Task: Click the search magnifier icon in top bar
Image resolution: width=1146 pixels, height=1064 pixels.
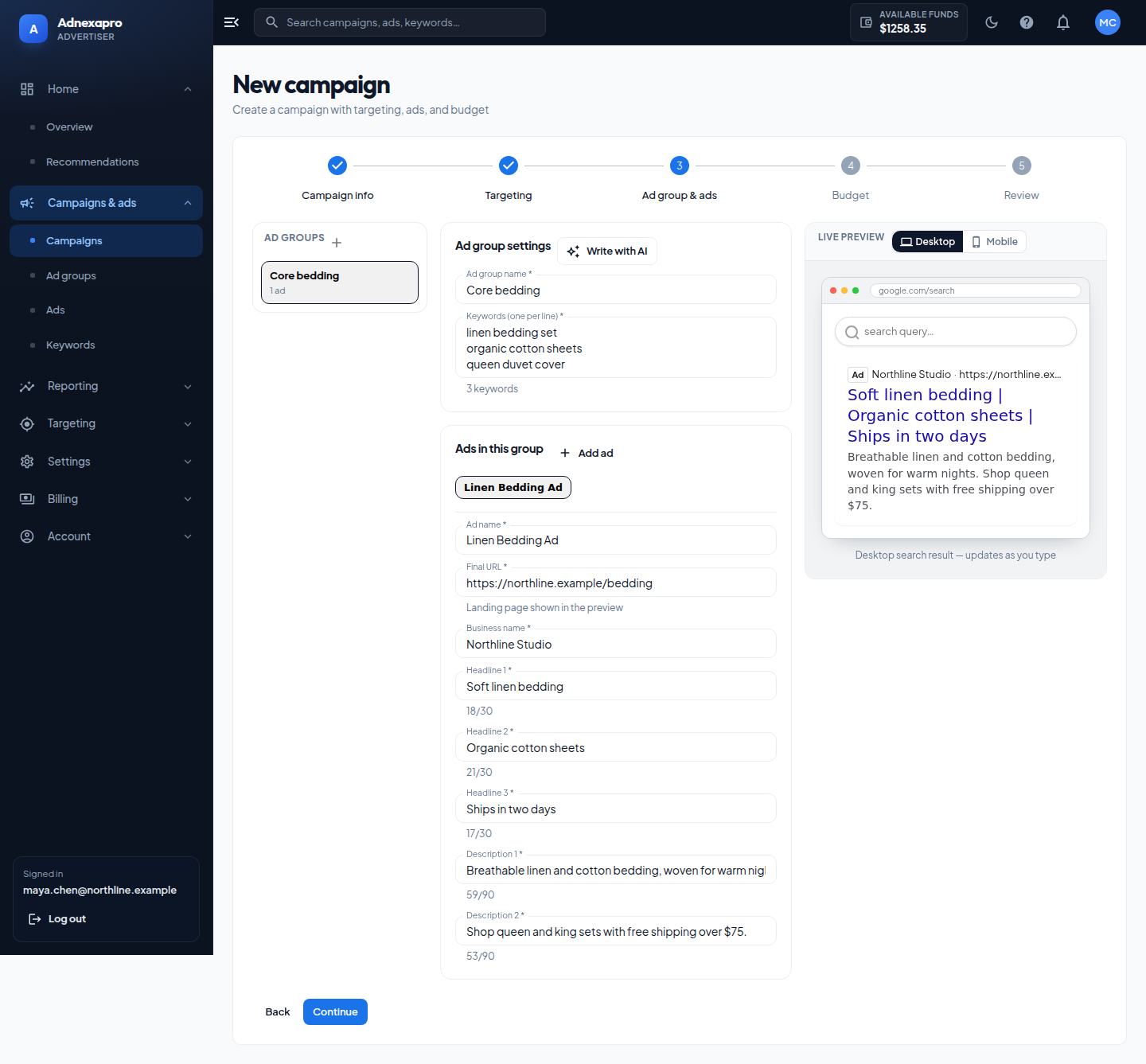Action: tap(271, 22)
